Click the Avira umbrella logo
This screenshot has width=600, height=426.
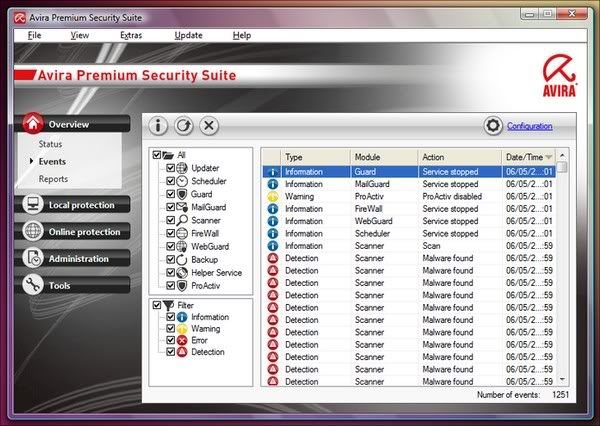[x=559, y=76]
